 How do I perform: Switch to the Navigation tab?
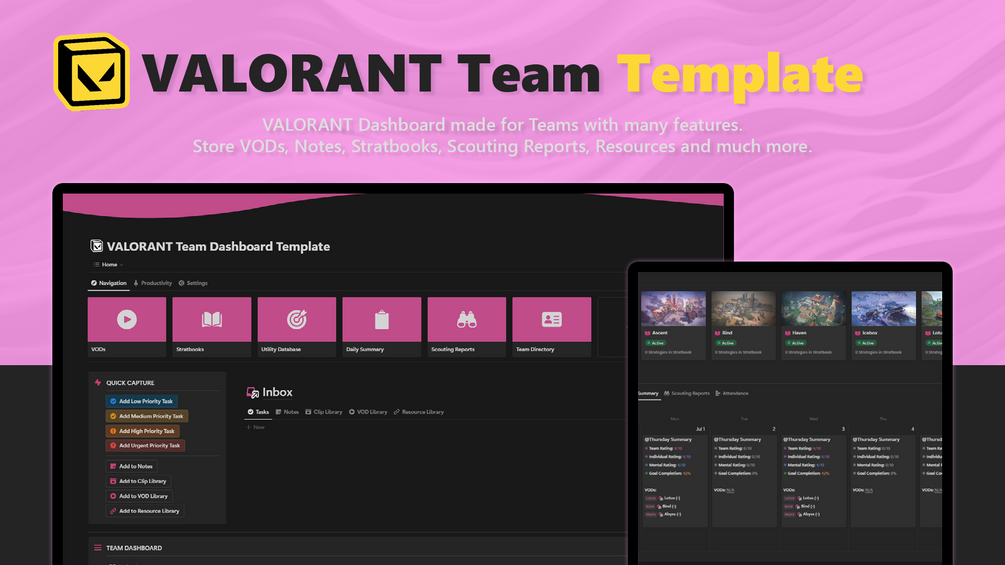tap(109, 283)
